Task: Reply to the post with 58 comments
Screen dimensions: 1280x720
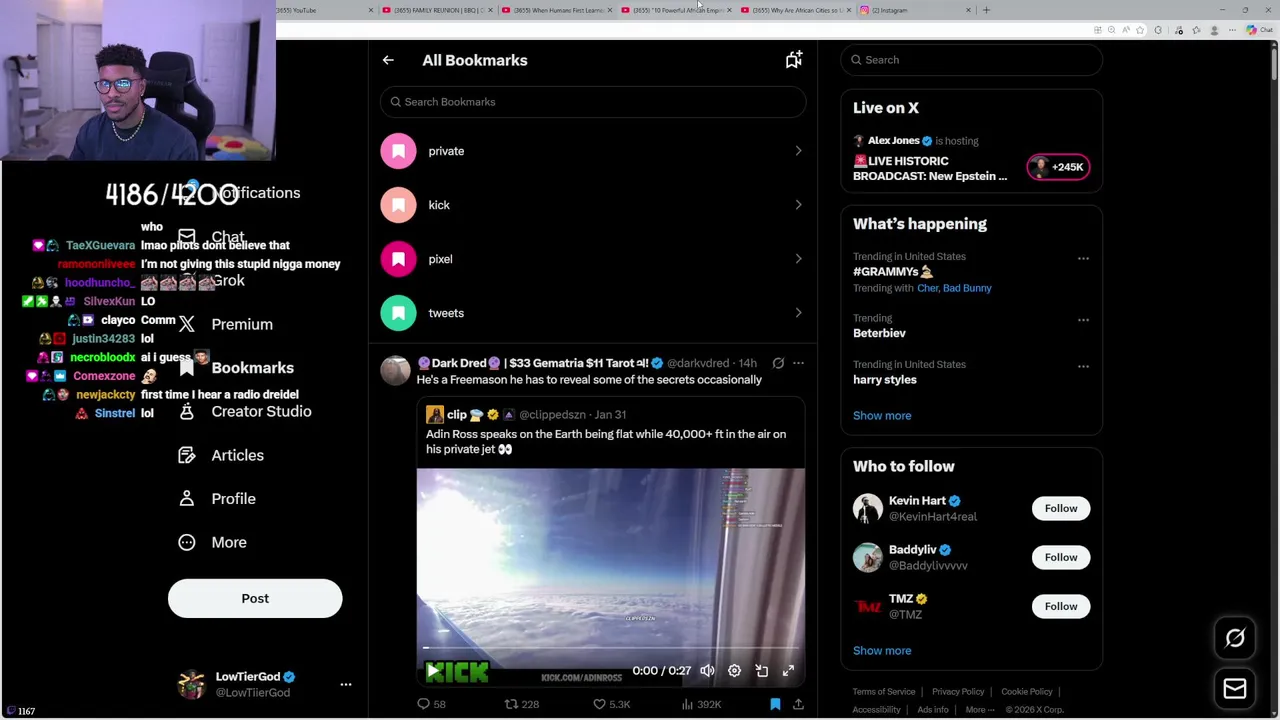Action: pyautogui.click(x=431, y=704)
